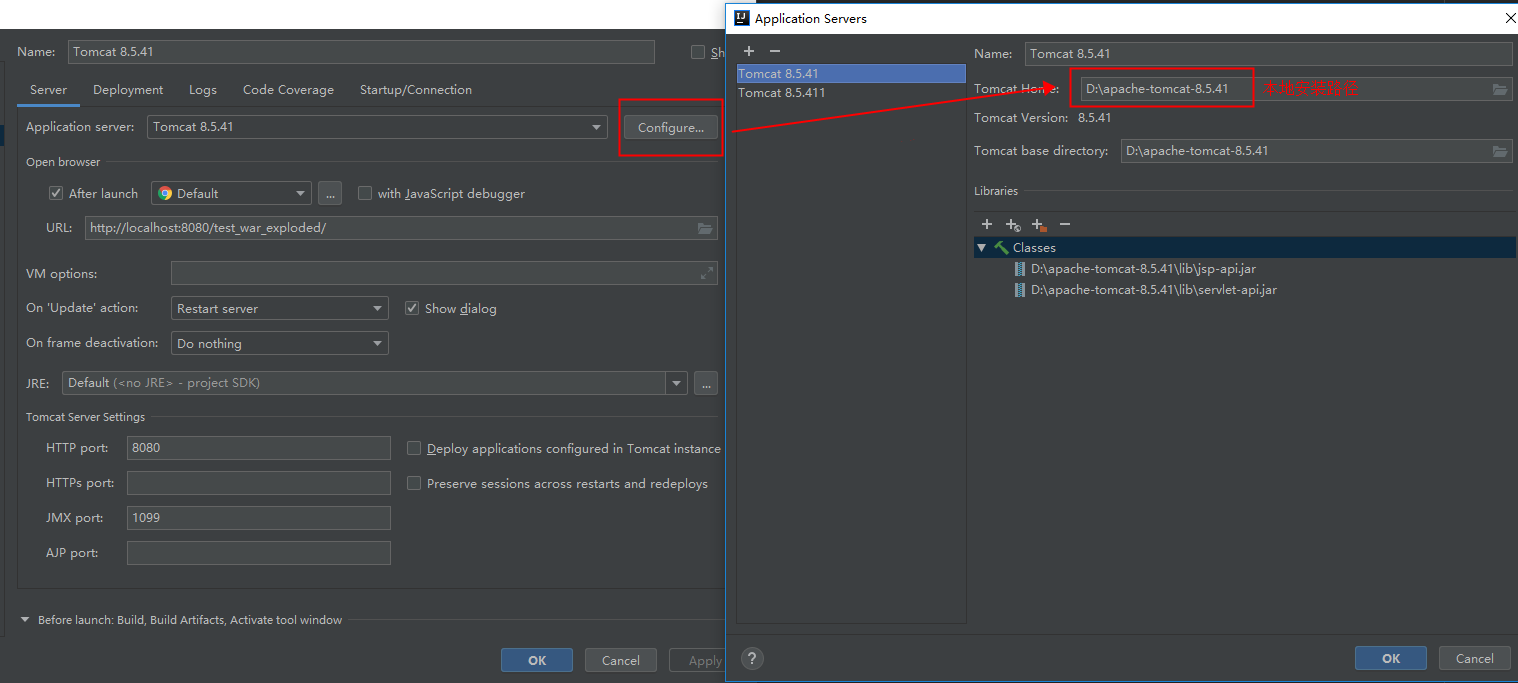The width and height of the screenshot is (1518, 683).
Task: Open the JRE dropdown arrow
Action: click(x=677, y=383)
